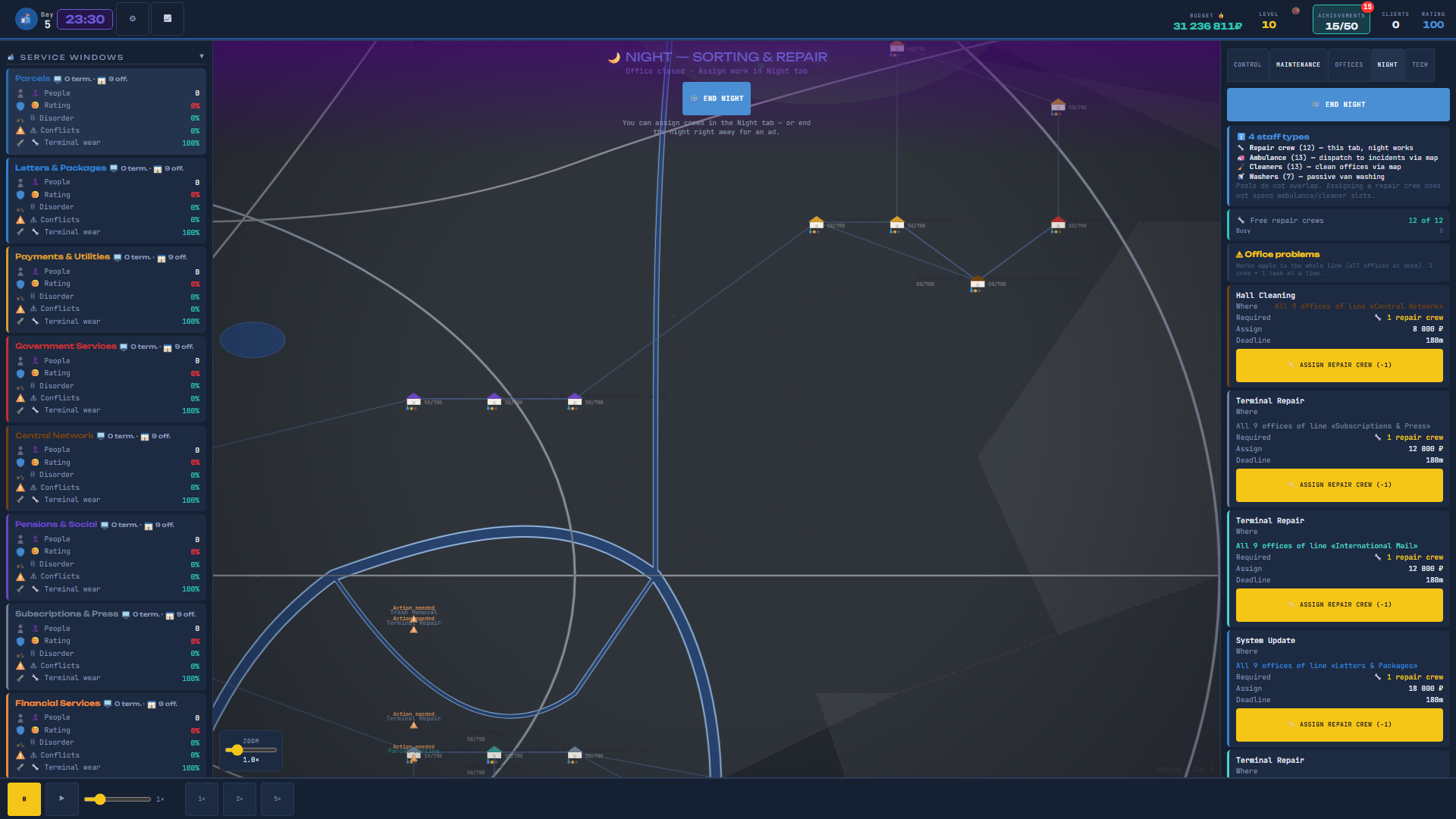The image size is (1456, 819).
Task: Click the mailbox logo icon beside Day 5
Action: pos(27,19)
